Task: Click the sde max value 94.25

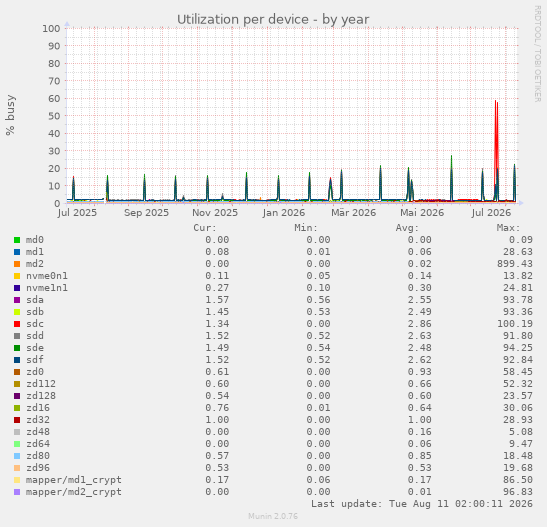Action: coord(518,348)
